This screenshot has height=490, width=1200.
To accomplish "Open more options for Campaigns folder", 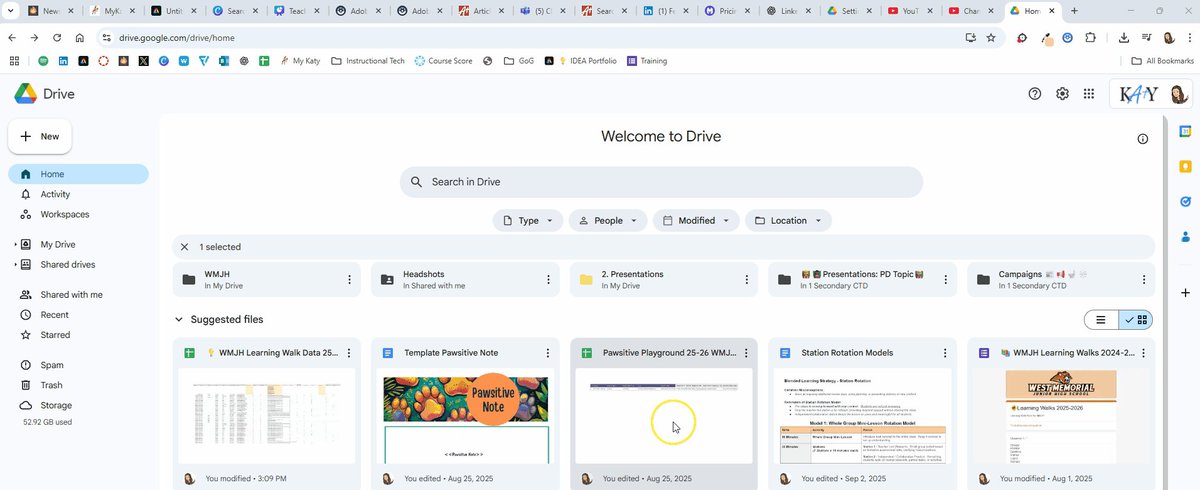I will [1144, 280].
